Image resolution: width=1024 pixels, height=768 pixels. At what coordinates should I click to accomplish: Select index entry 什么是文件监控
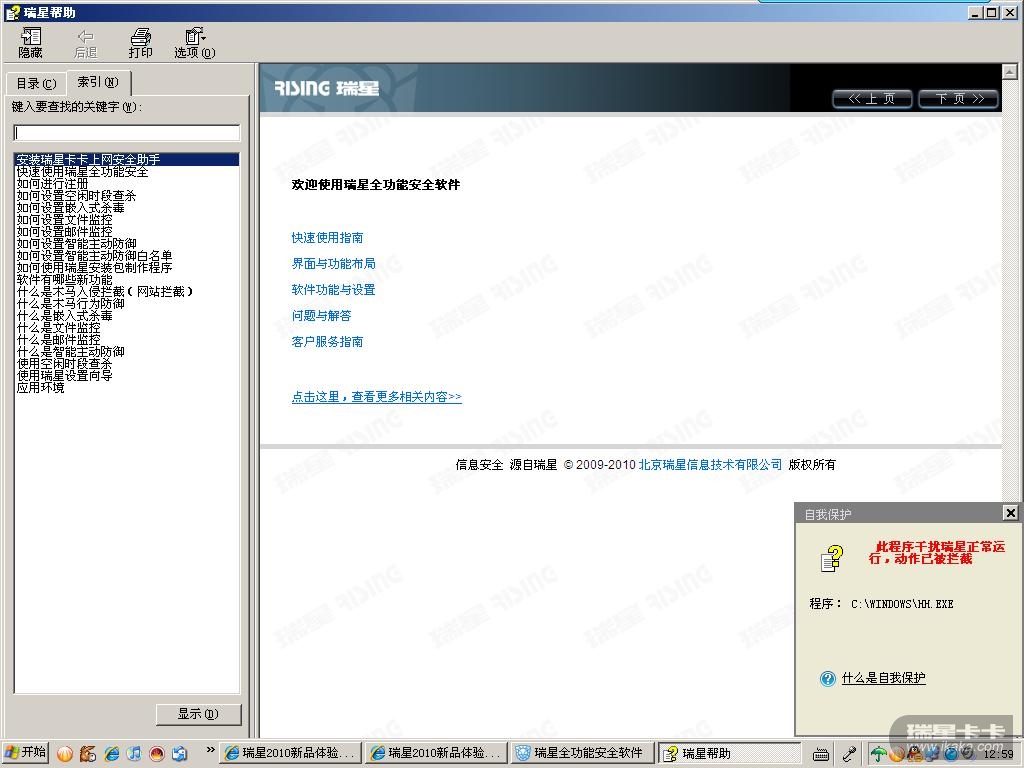click(x=58, y=327)
